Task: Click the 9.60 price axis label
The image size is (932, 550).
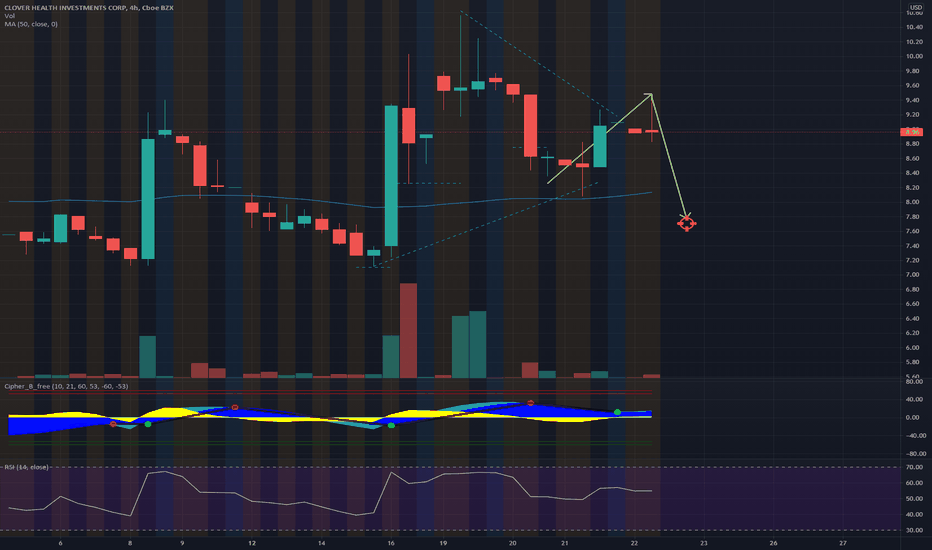Action: pos(914,86)
